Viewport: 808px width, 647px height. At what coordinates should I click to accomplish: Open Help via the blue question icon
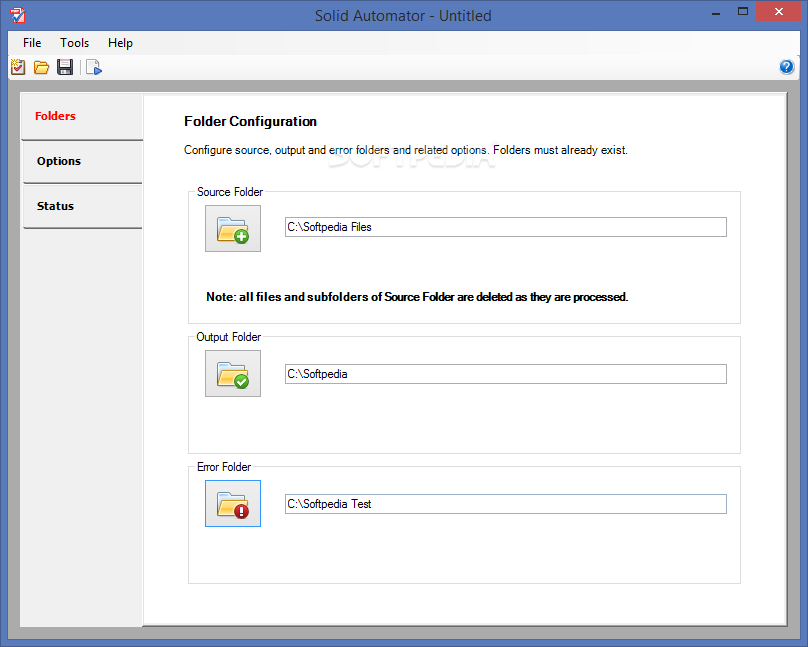click(x=786, y=67)
